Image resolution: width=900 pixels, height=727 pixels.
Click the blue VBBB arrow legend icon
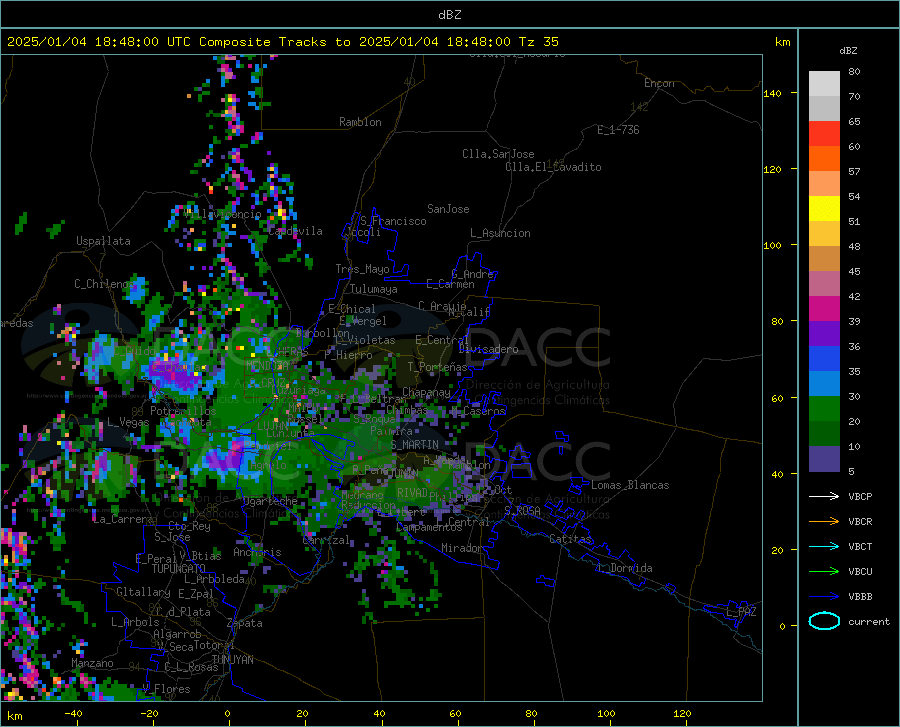[x=824, y=596]
